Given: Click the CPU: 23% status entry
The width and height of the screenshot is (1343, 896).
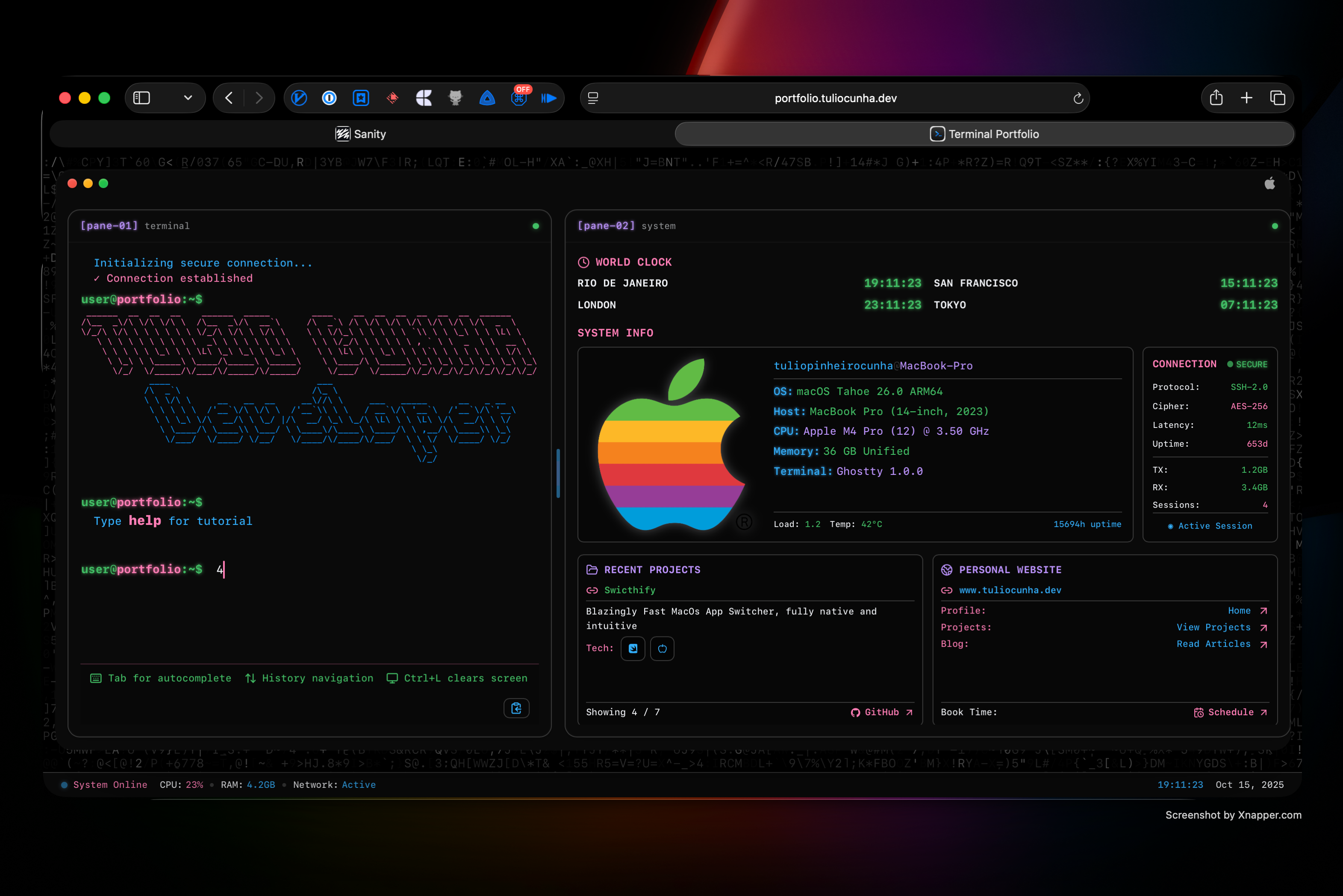Looking at the screenshot, I should [x=181, y=784].
